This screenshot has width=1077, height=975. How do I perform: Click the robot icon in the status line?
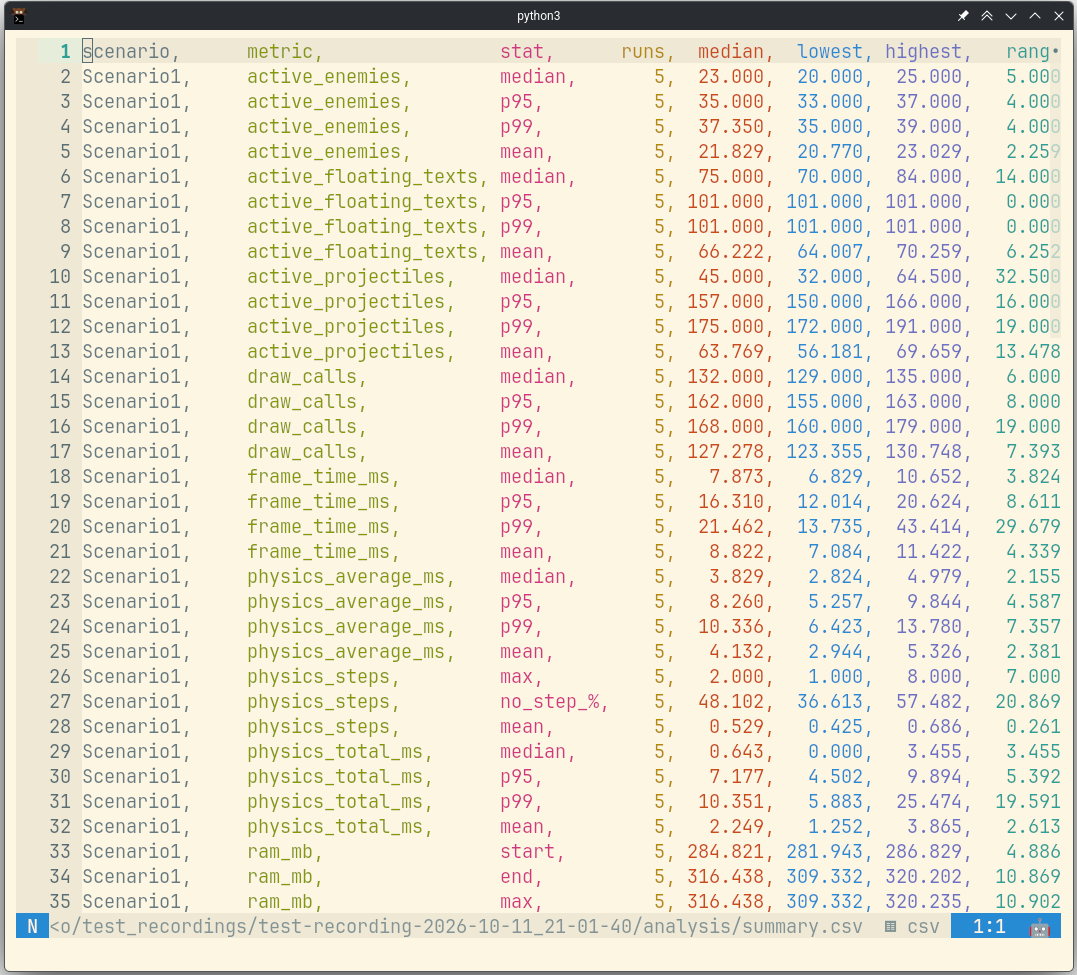click(x=1039, y=927)
